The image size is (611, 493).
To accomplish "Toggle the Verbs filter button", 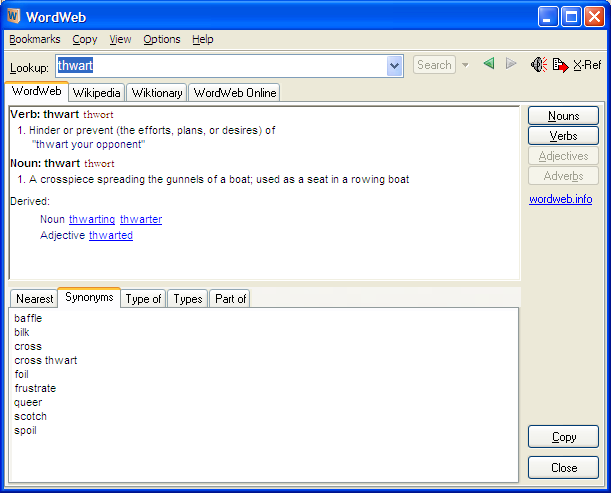I will click(x=563, y=136).
